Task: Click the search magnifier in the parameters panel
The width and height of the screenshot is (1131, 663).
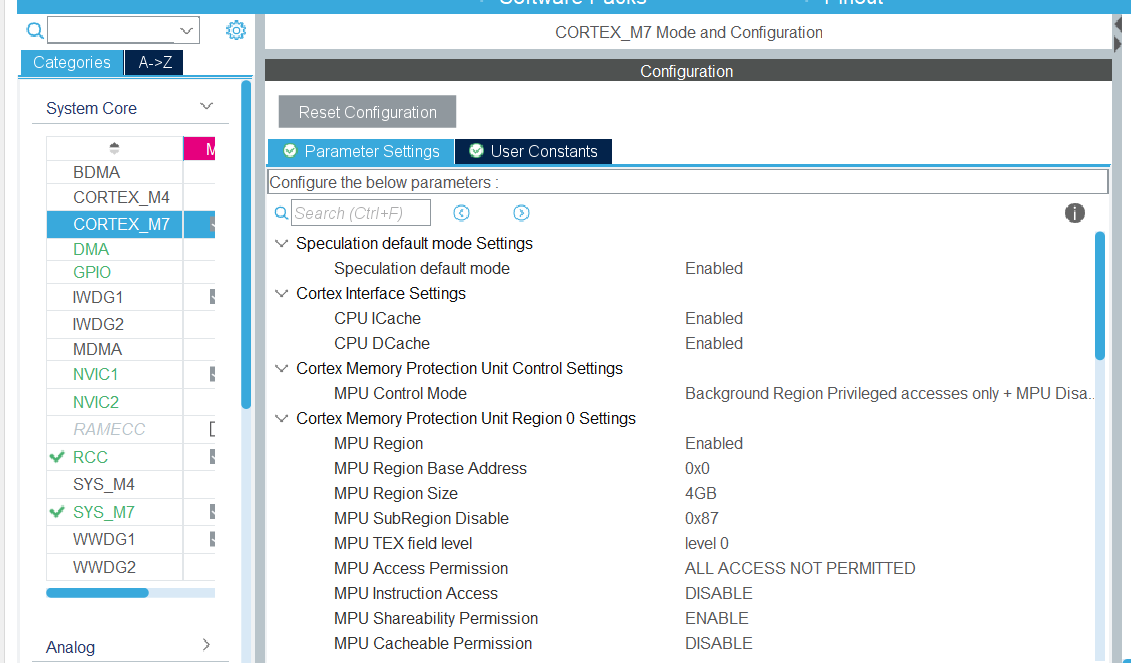Action: click(280, 213)
